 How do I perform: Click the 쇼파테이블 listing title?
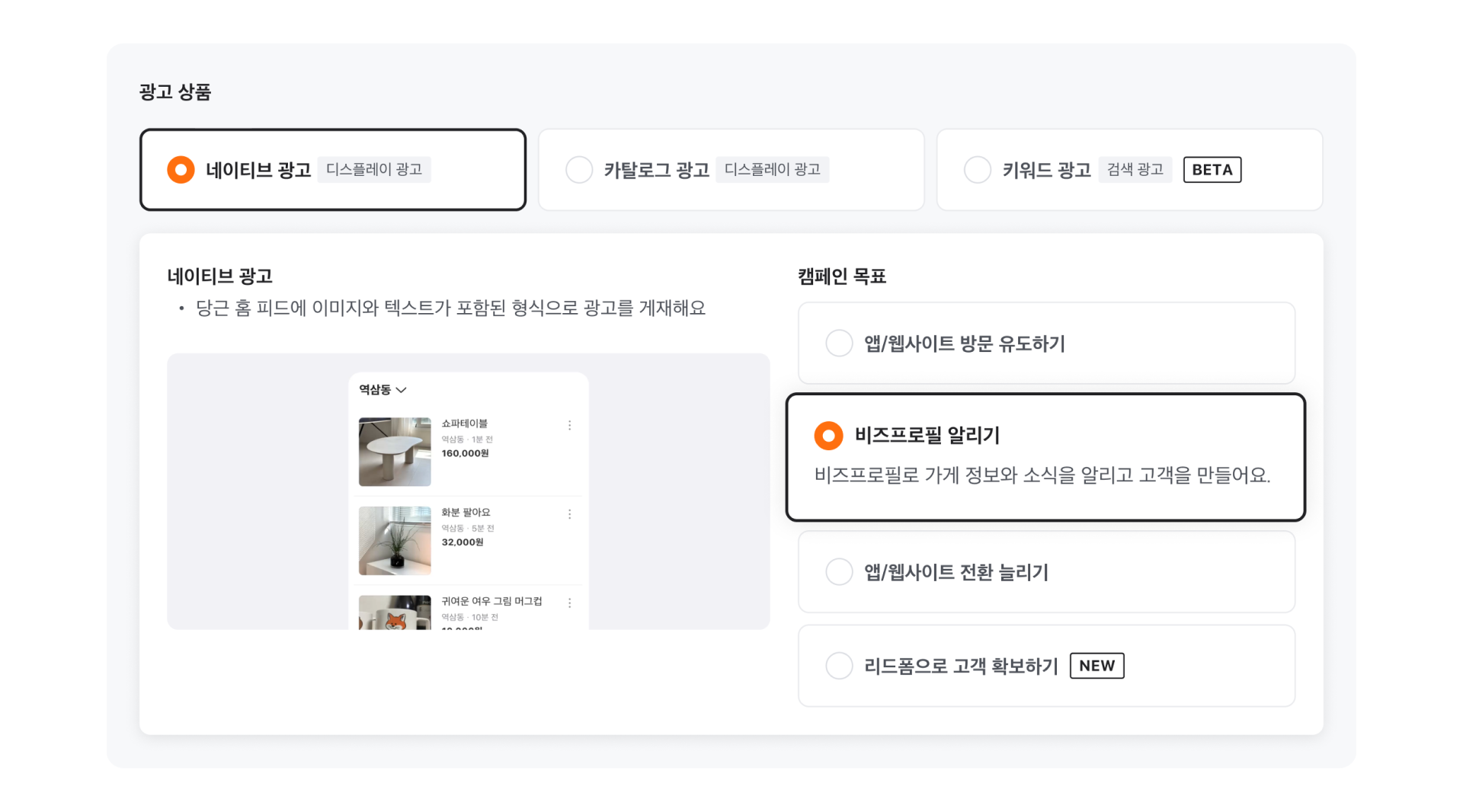(464, 424)
